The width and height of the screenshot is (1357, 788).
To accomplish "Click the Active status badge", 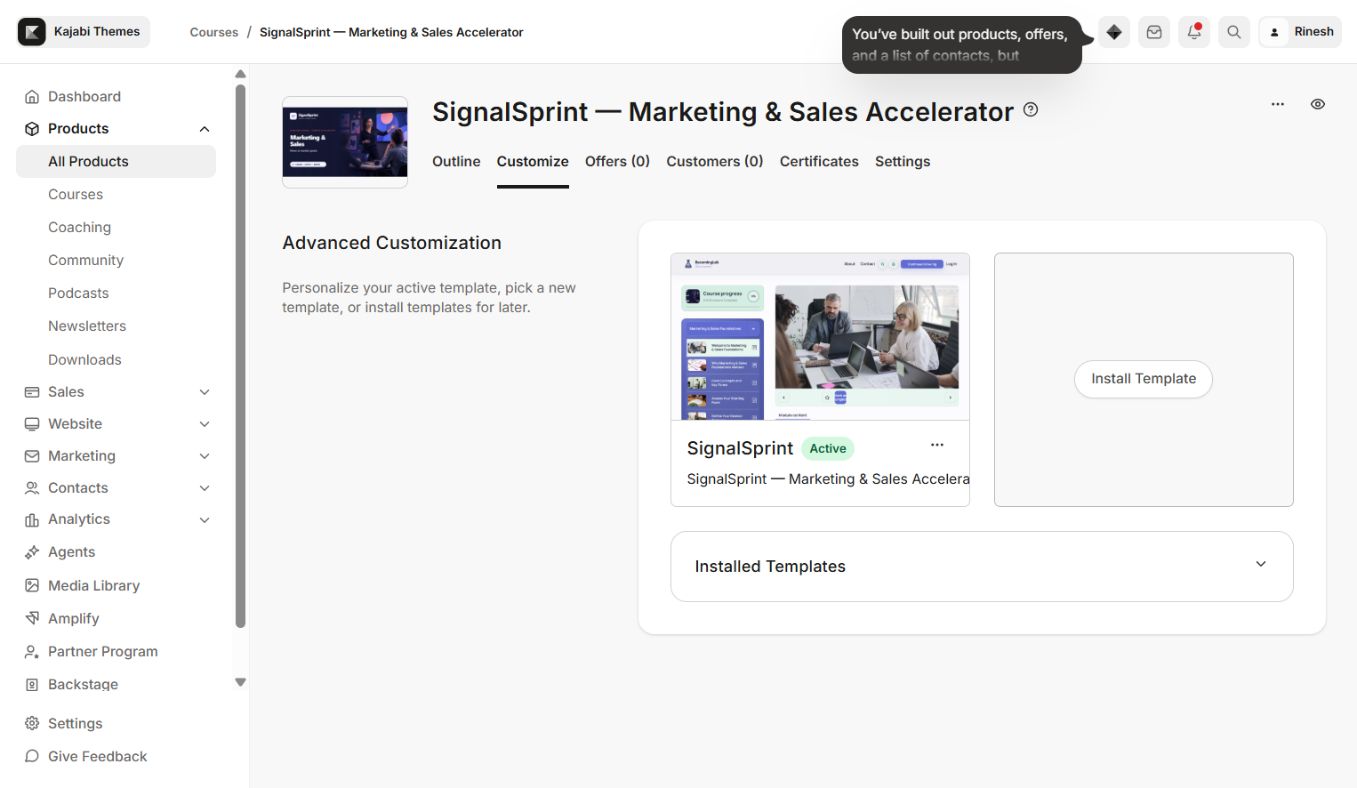I will pos(828,448).
